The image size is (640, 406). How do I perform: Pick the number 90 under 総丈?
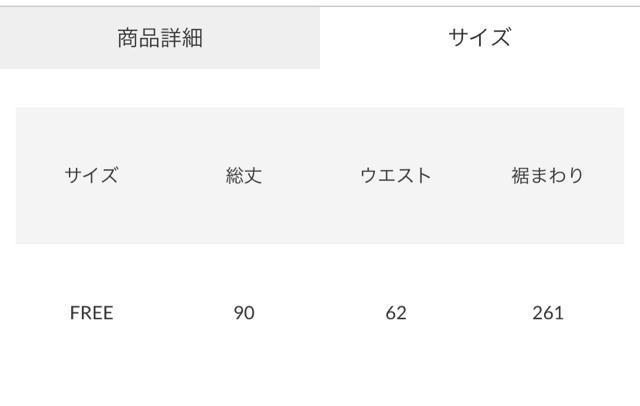[244, 313]
